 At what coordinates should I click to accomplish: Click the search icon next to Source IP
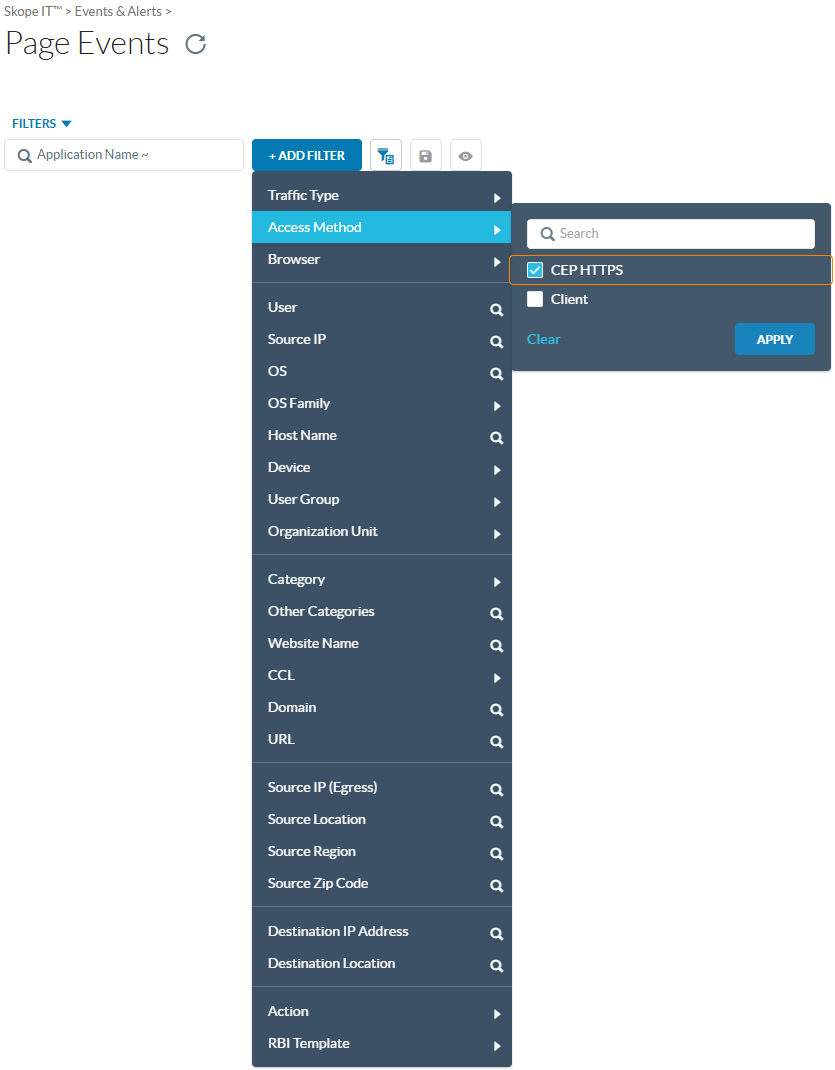click(x=496, y=342)
